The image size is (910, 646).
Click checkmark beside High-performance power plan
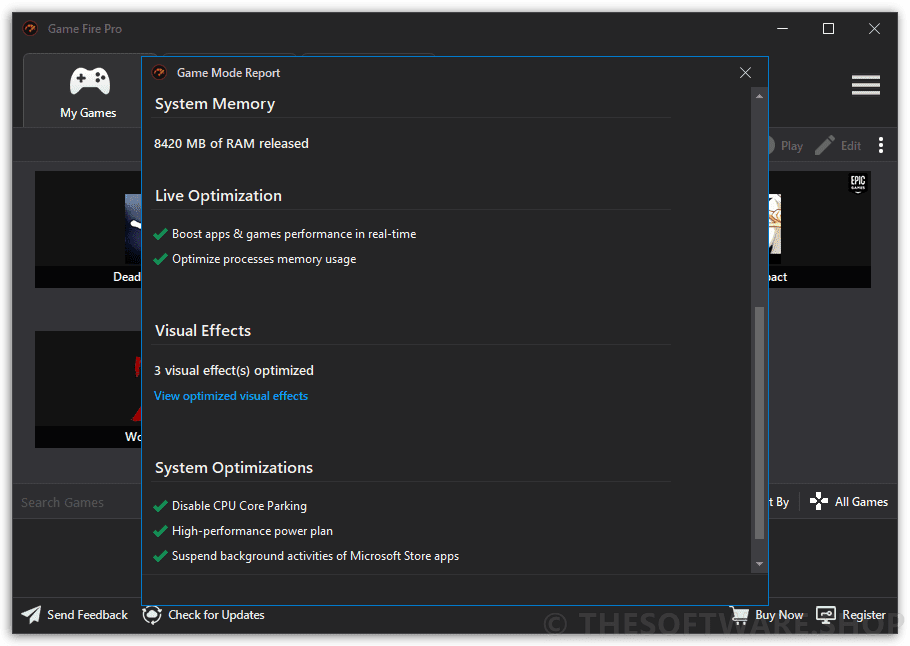coord(160,531)
